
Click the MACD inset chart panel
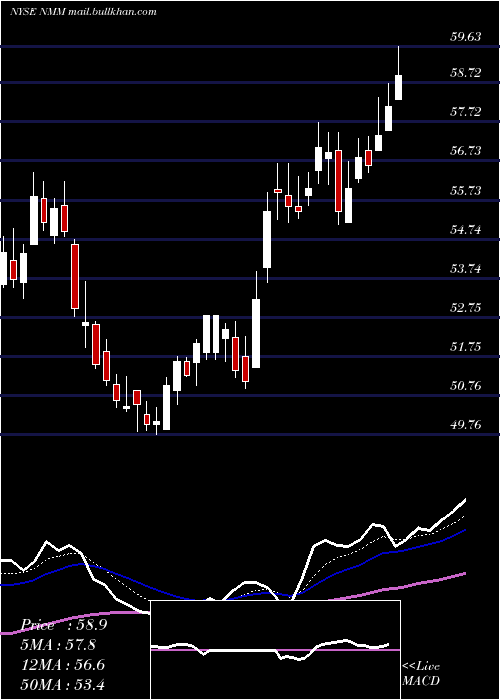275,650
